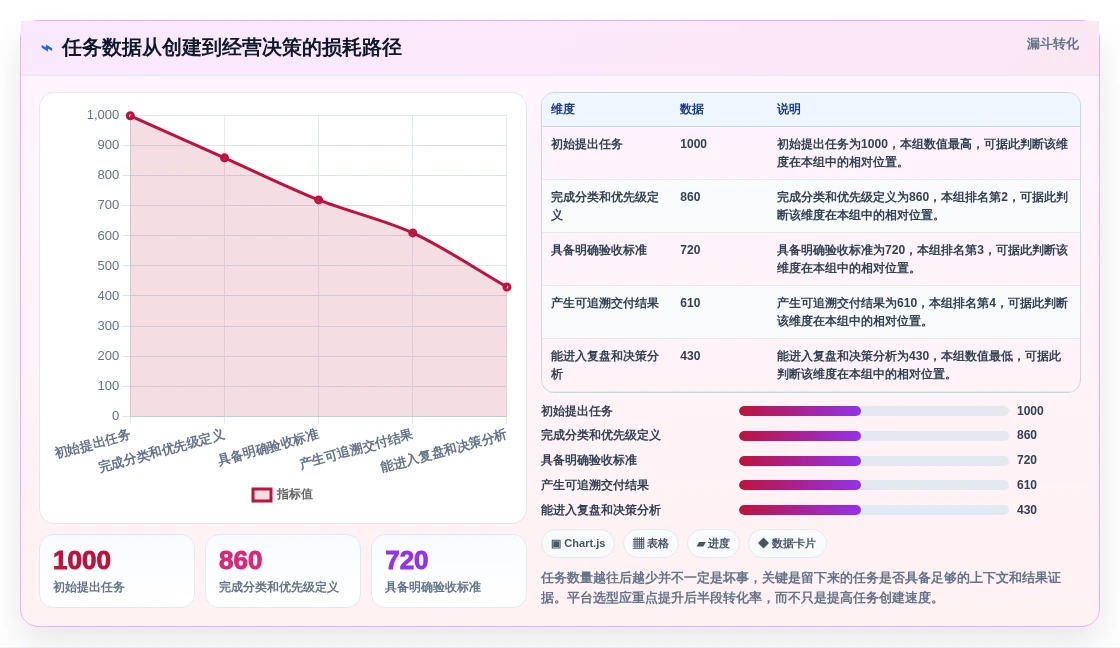Click progress bar of 具备明确验收标准 row
This screenshot has width=1120, height=648.
pyautogui.click(x=874, y=461)
